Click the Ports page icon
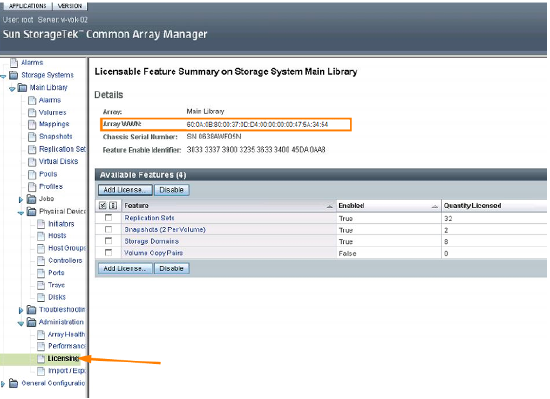550x399 pixels. pyautogui.click(x=41, y=273)
